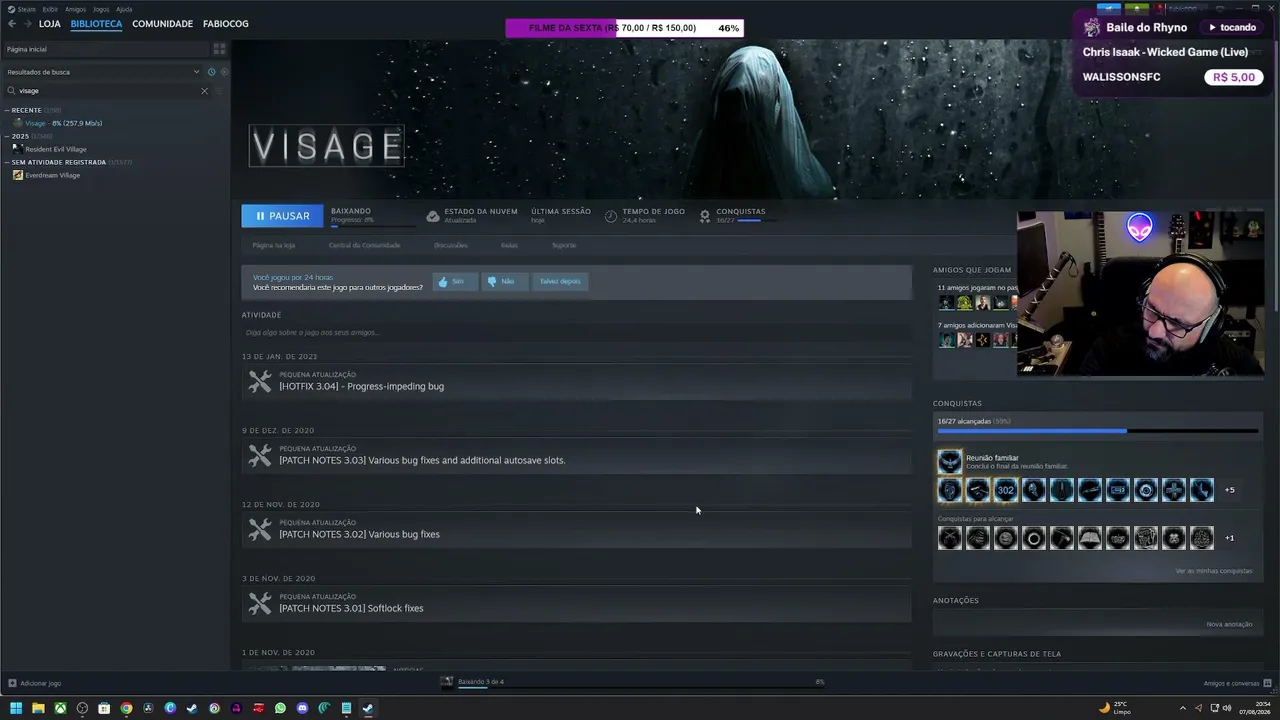Go back with the left arrow
1280x720 pixels.
[x=12, y=24]
